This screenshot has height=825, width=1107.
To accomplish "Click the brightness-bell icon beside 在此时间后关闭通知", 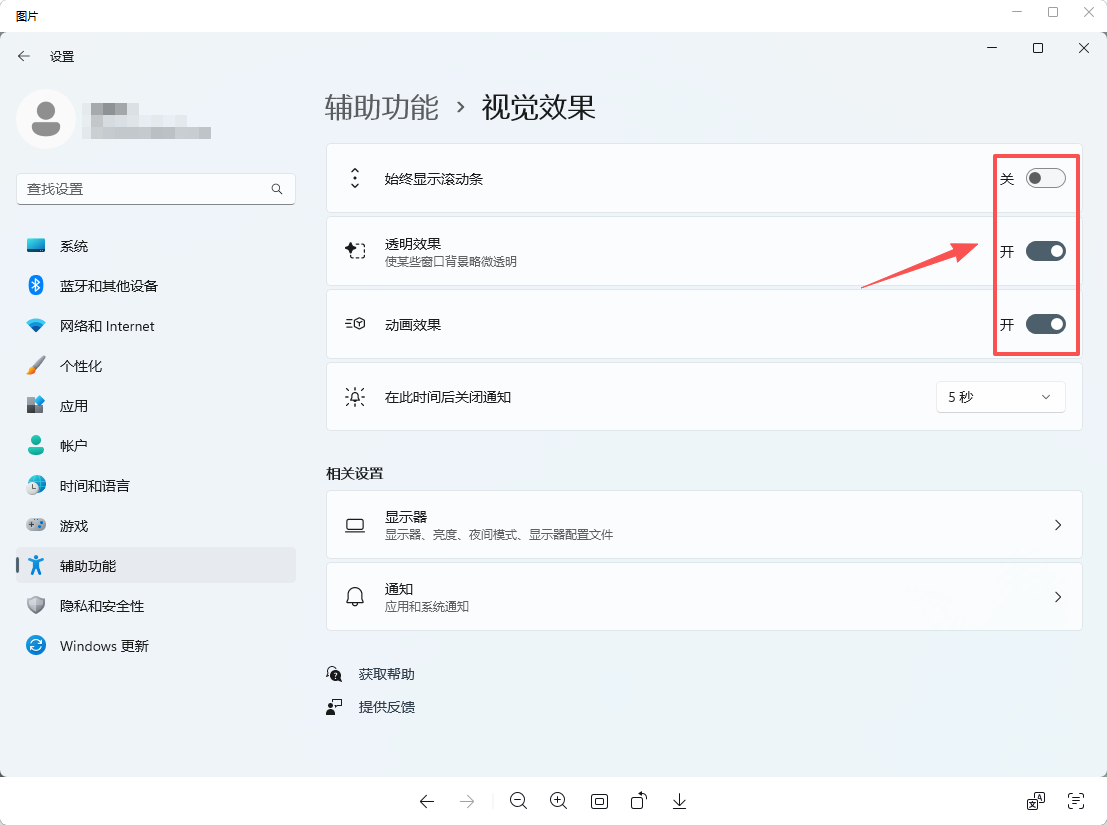I will [355, 397].
